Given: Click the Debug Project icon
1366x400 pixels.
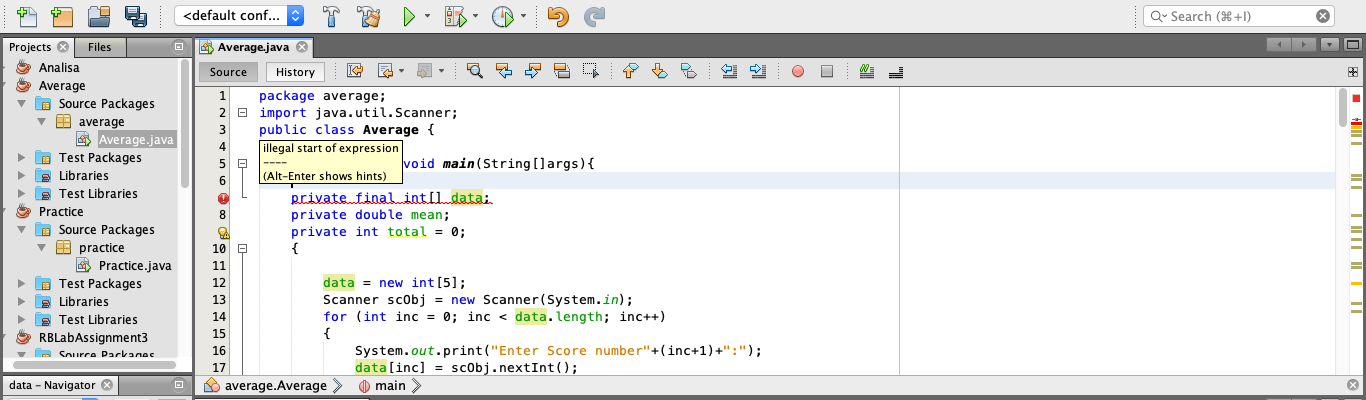Looking at the screenshot, I should 455,16.
